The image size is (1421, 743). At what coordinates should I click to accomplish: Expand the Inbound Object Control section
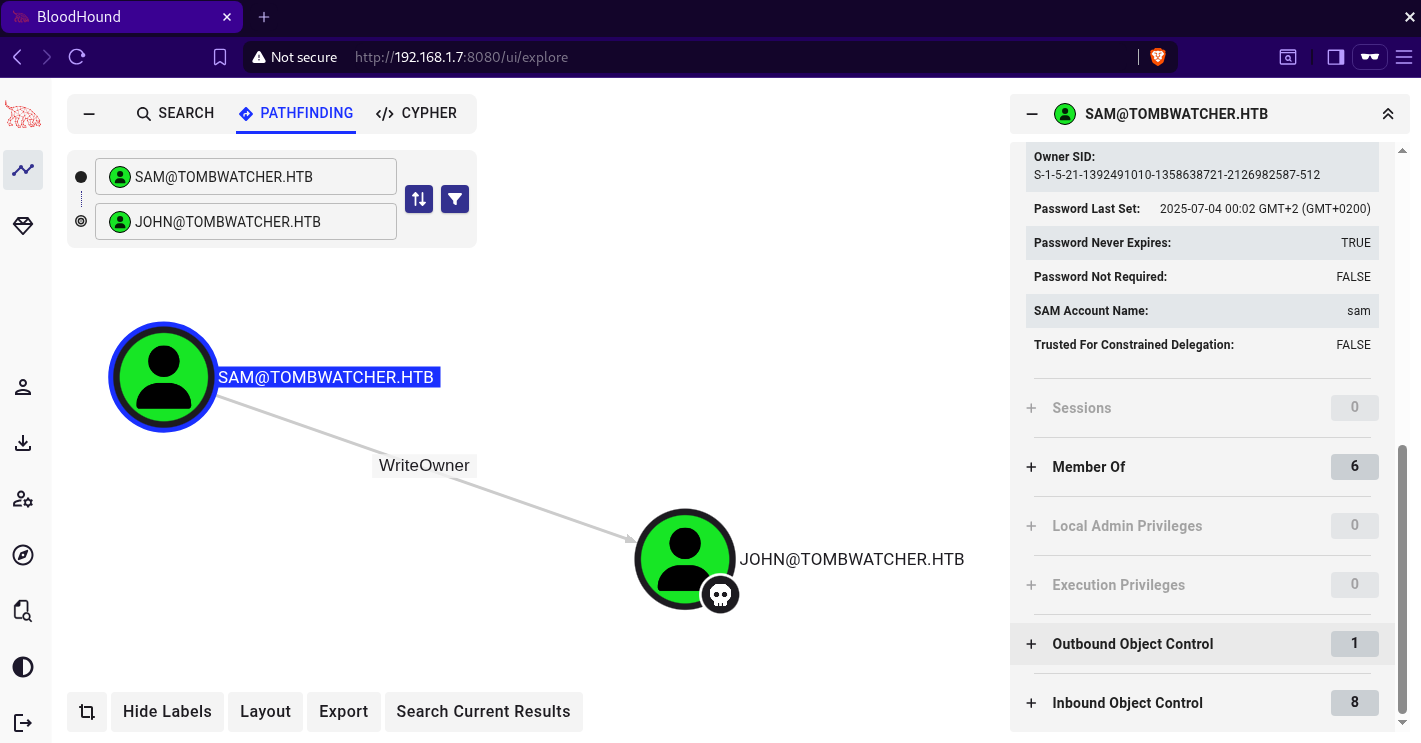point(1127,703)
